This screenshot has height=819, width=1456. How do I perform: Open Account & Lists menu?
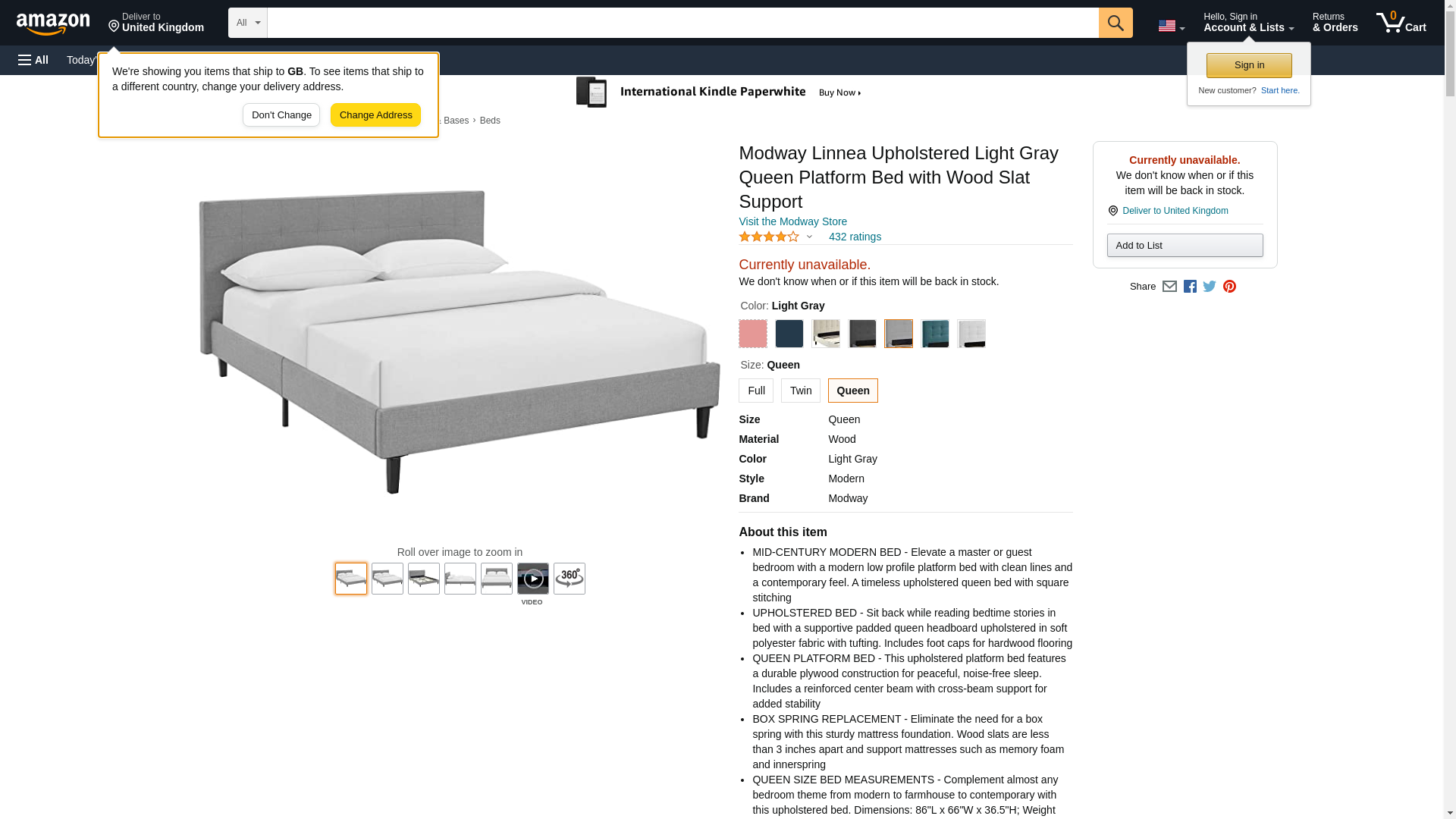pyautogui.click(x=1248, y=23)
